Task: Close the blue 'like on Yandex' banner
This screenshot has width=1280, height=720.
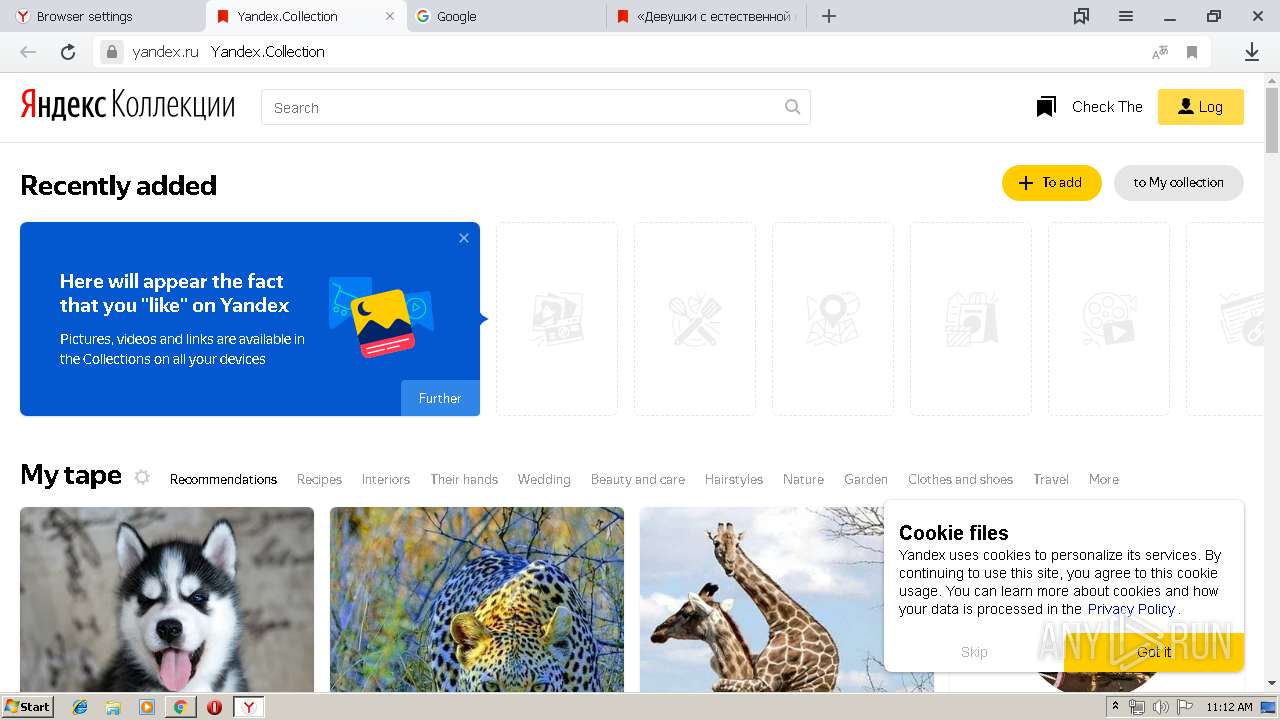Action: pos(464,238)
